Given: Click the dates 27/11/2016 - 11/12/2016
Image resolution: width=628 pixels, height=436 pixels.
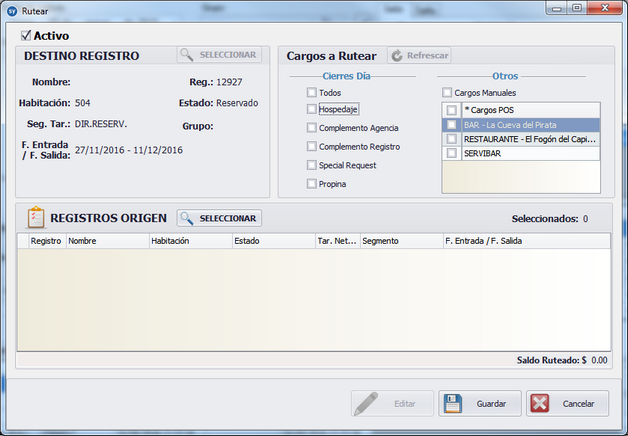Looking at the screenshot, I should pyautogui.click(x=129, y=150).
